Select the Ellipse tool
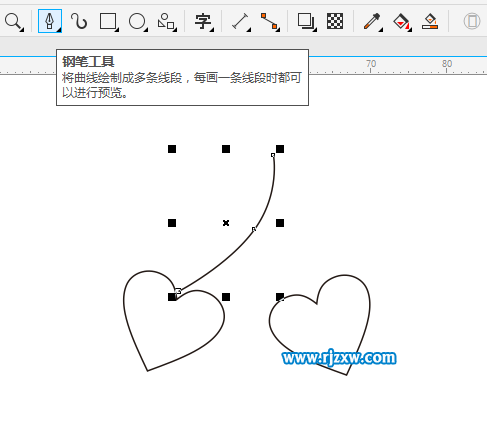Screen dimensions: 487x444 (137, 22)
